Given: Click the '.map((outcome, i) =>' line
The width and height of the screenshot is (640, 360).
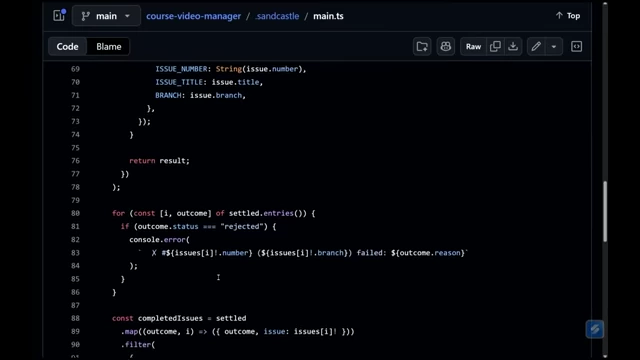Looking at the screenshot, I should click(x=238, y=331).
